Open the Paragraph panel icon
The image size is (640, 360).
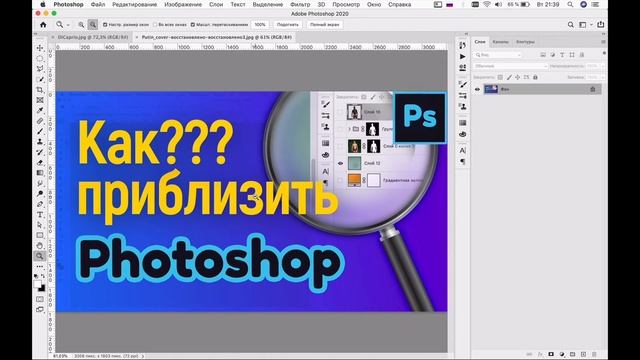click(462, 162)
